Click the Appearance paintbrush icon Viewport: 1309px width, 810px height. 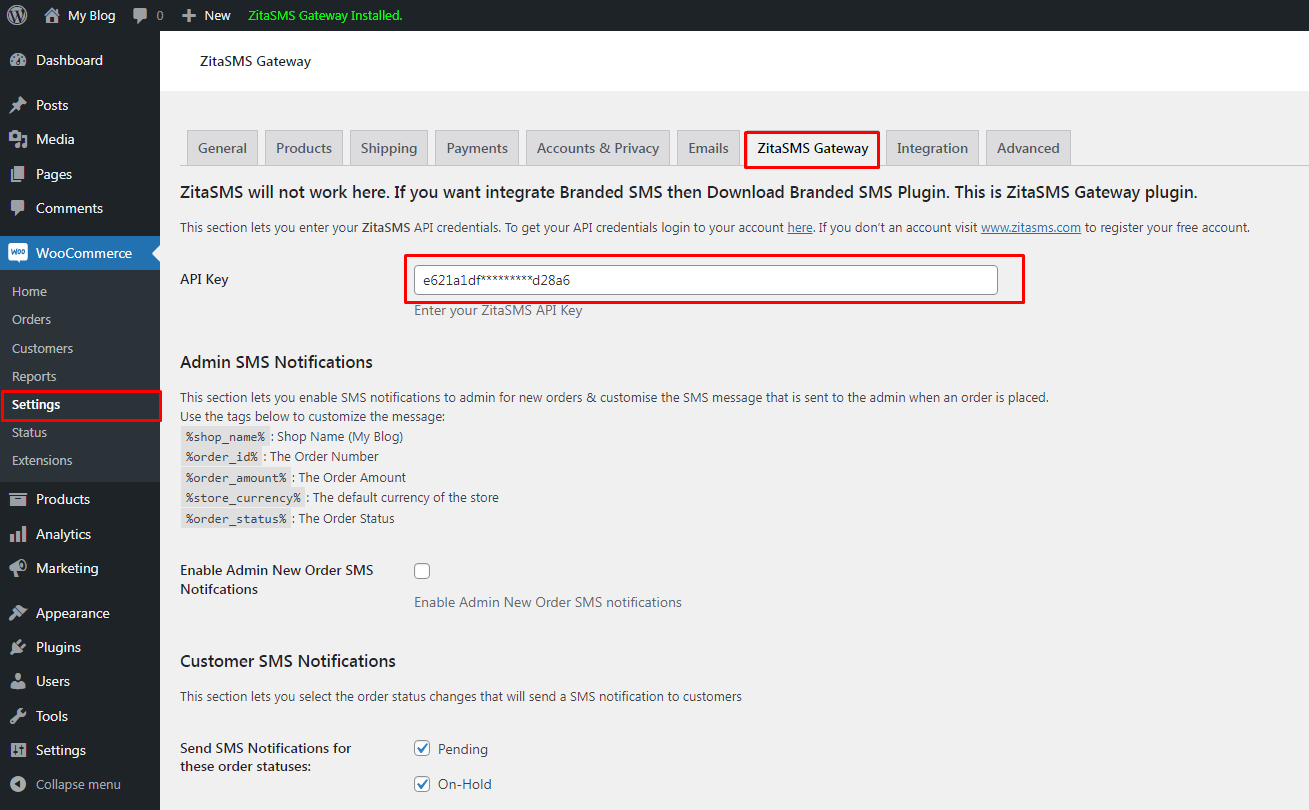point(18,613)
